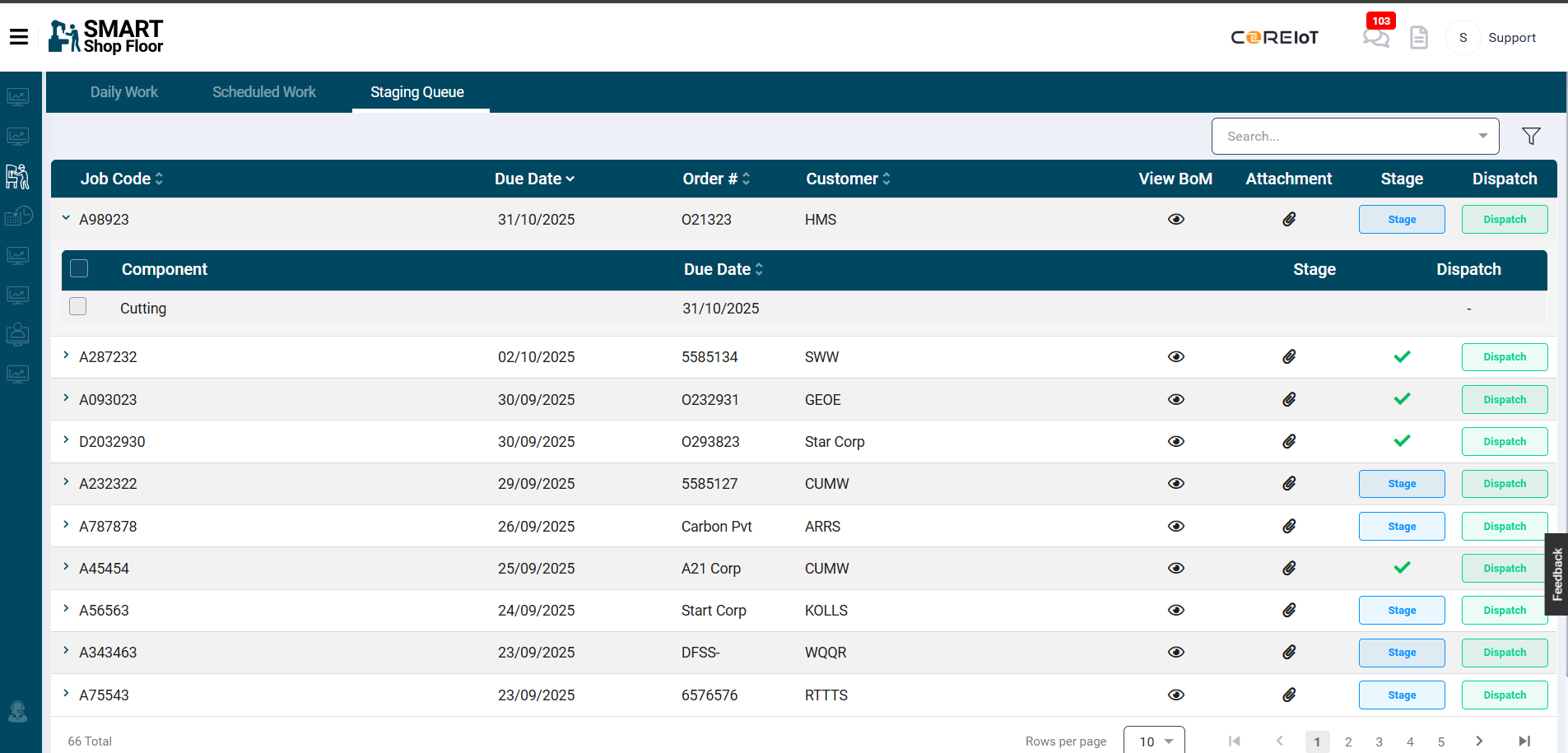Viewport: 1568px width, 753px height.
Task: Open the scheduling calendar sidebar icon
Action: coord(18,216)
